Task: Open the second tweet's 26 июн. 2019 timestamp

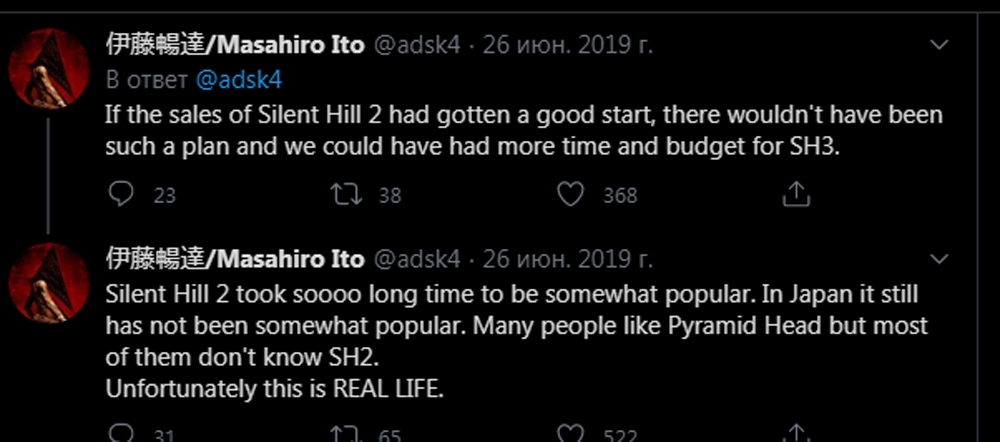Action: [x=568, y=259]
